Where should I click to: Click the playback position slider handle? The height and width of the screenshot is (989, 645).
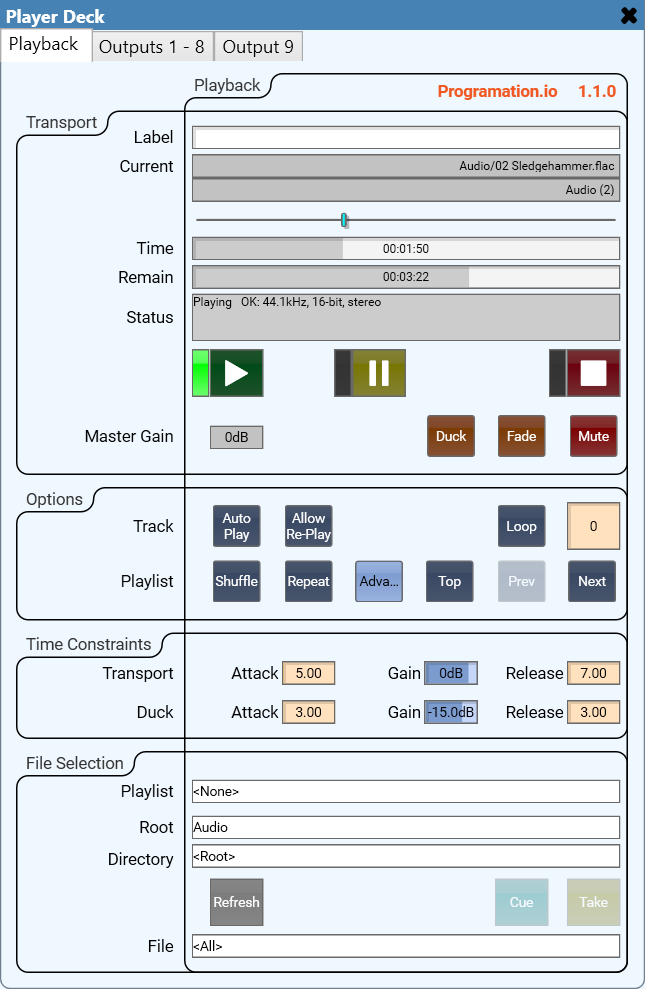click(344, 220)
